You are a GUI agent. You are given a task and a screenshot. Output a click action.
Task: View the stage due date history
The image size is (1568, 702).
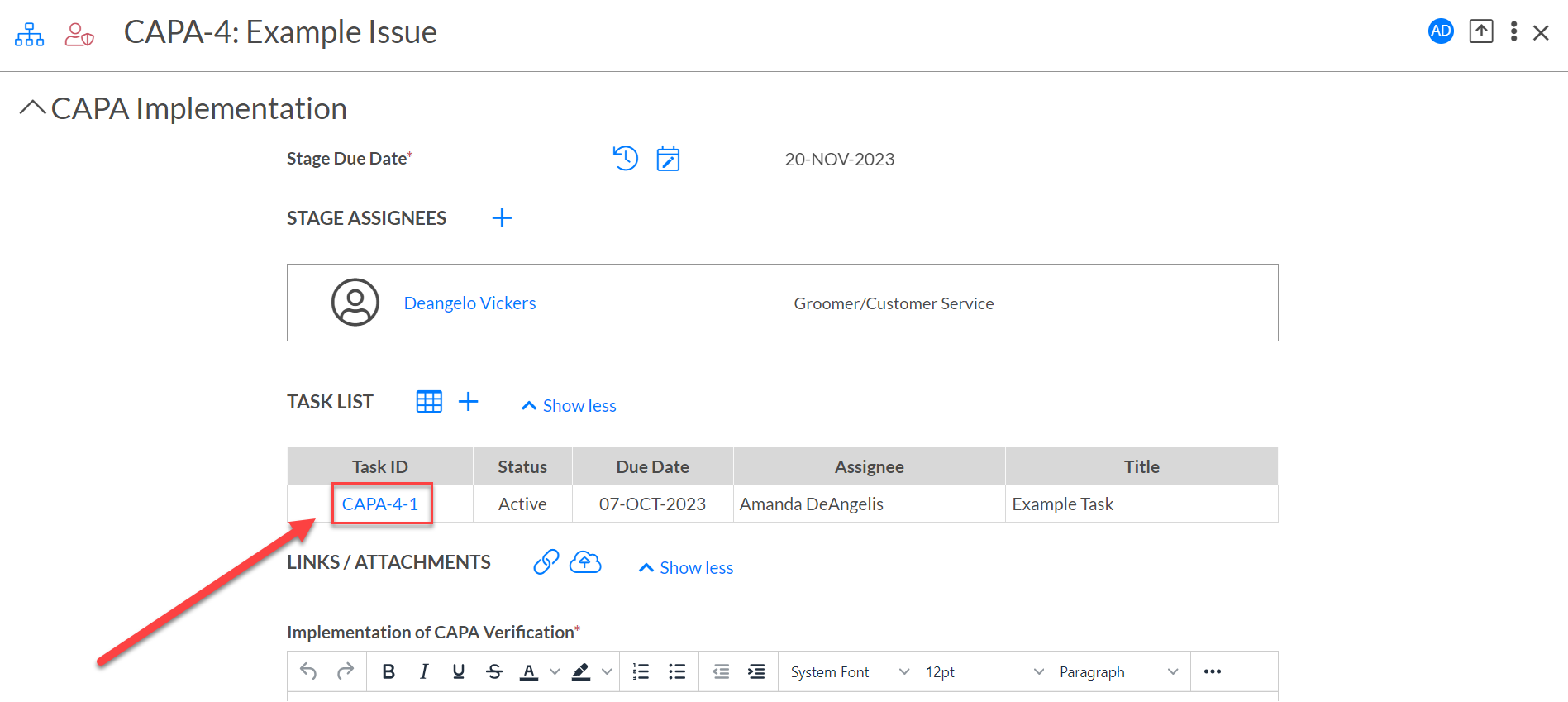click(x=626, y=158)
